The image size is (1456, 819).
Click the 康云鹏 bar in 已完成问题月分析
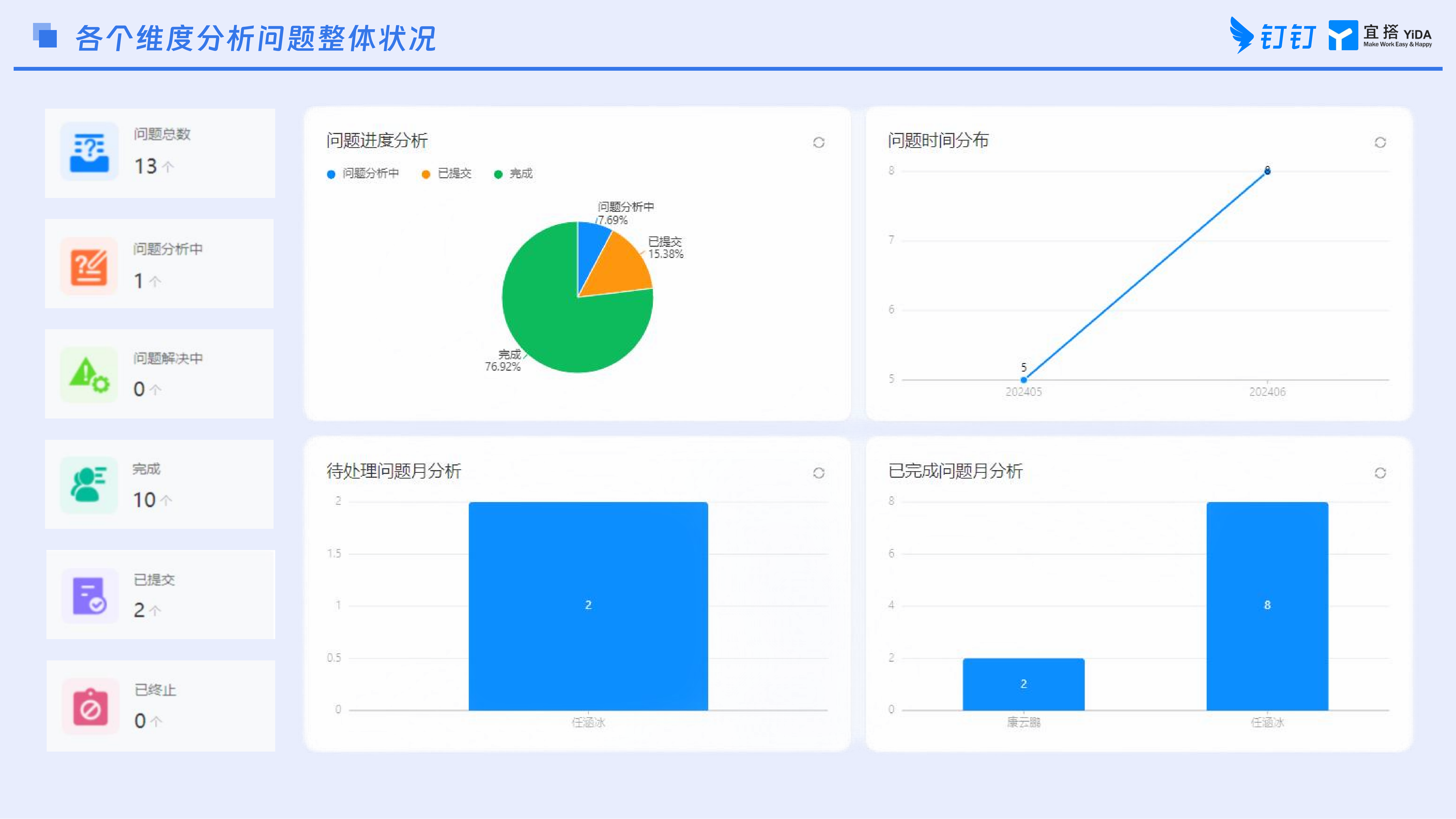click(1024, 684)
